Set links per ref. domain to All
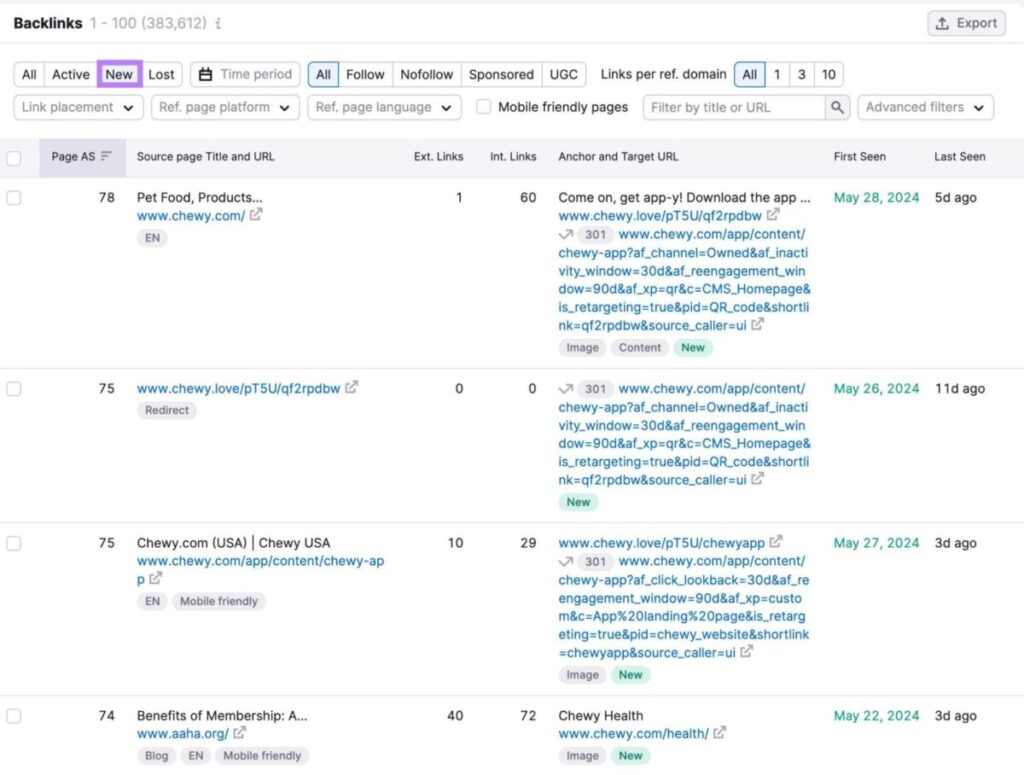Screen dimensions: 1024x775 [750, 74]
